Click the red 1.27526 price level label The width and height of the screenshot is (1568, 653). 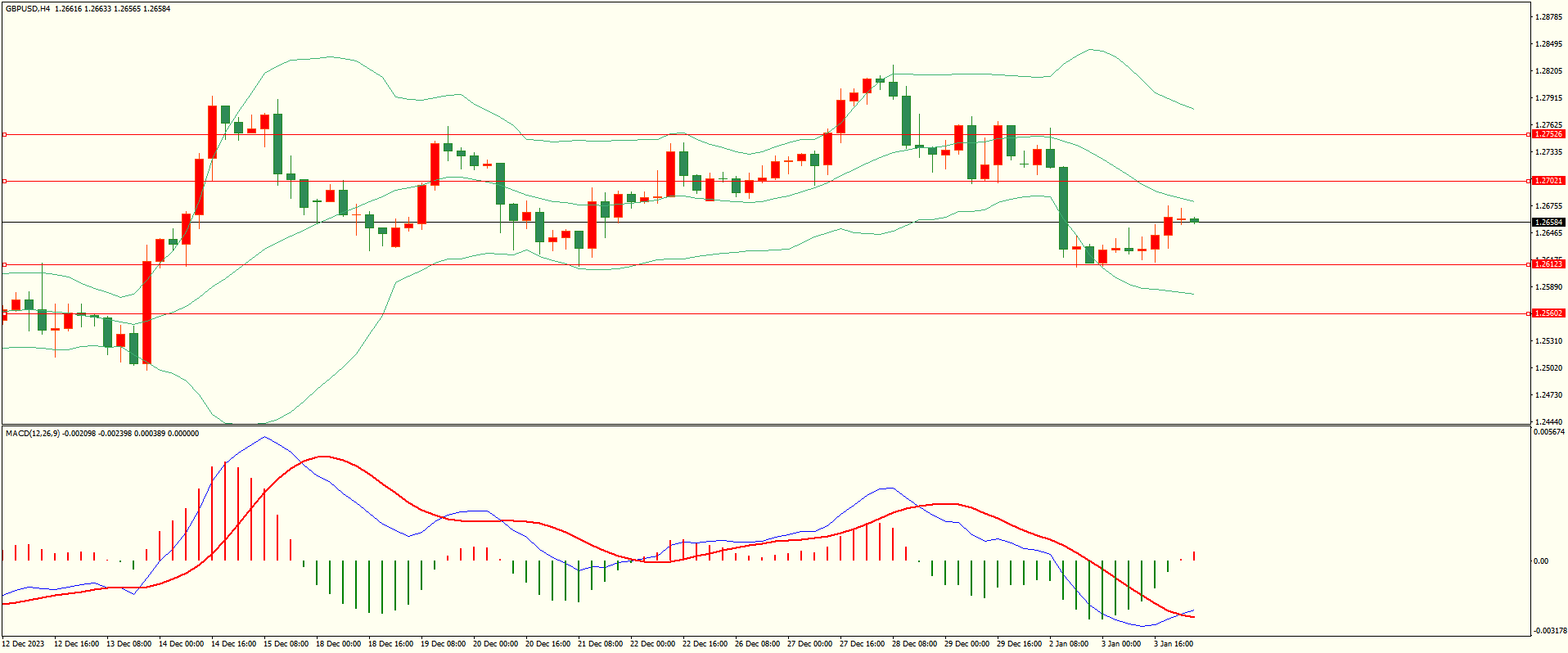(x=1548, y=134)
